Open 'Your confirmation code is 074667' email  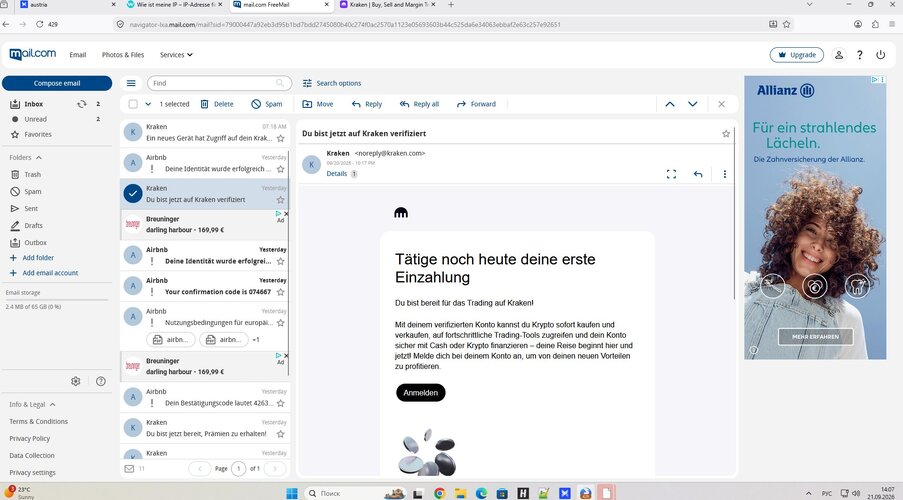click(x=204, y=286)
